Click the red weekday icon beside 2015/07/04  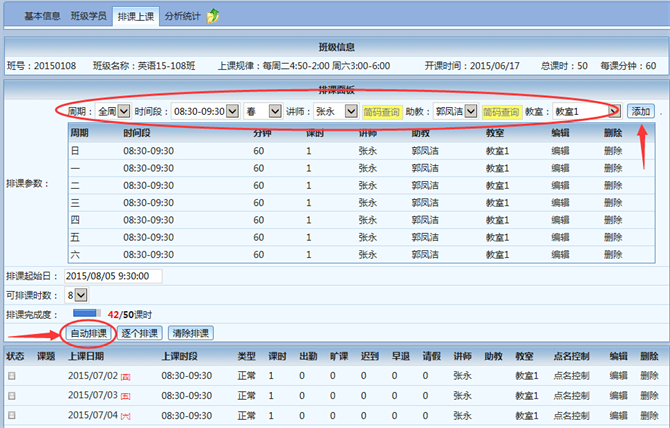coord(126,415)
